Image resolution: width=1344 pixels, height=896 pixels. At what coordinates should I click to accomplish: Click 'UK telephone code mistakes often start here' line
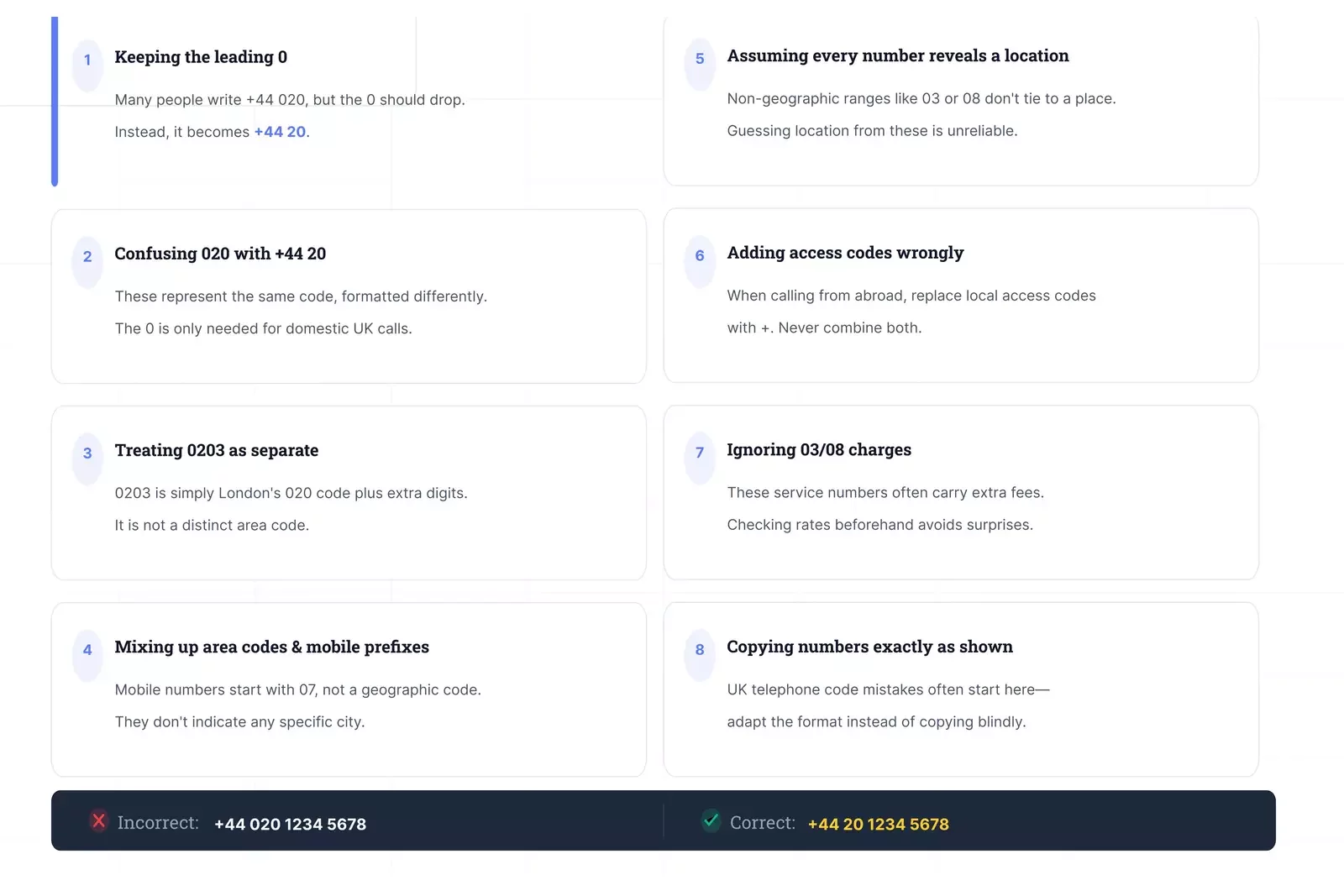[888, 689]
